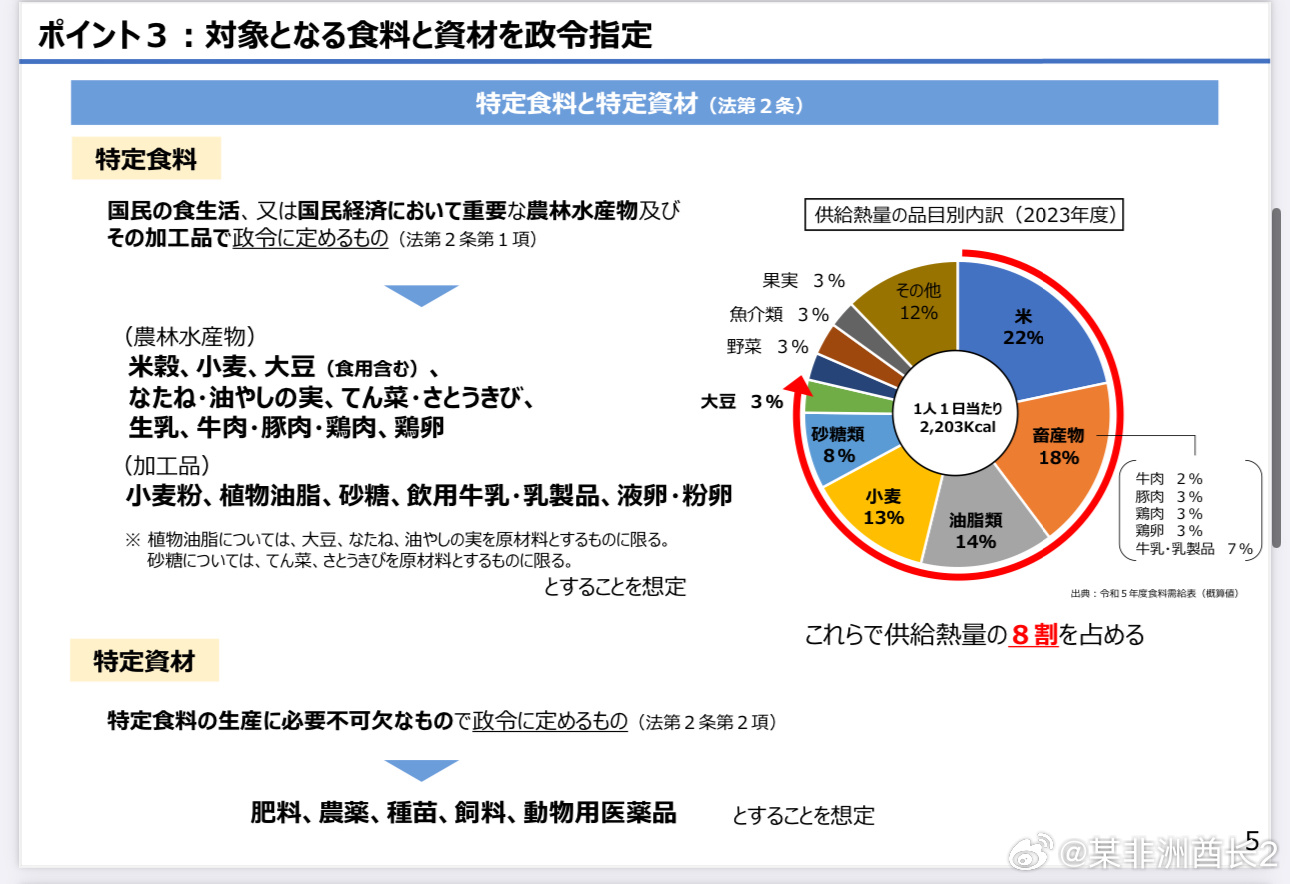Click 鶏肉 3% in the breakdown box

click(1169, 513)
